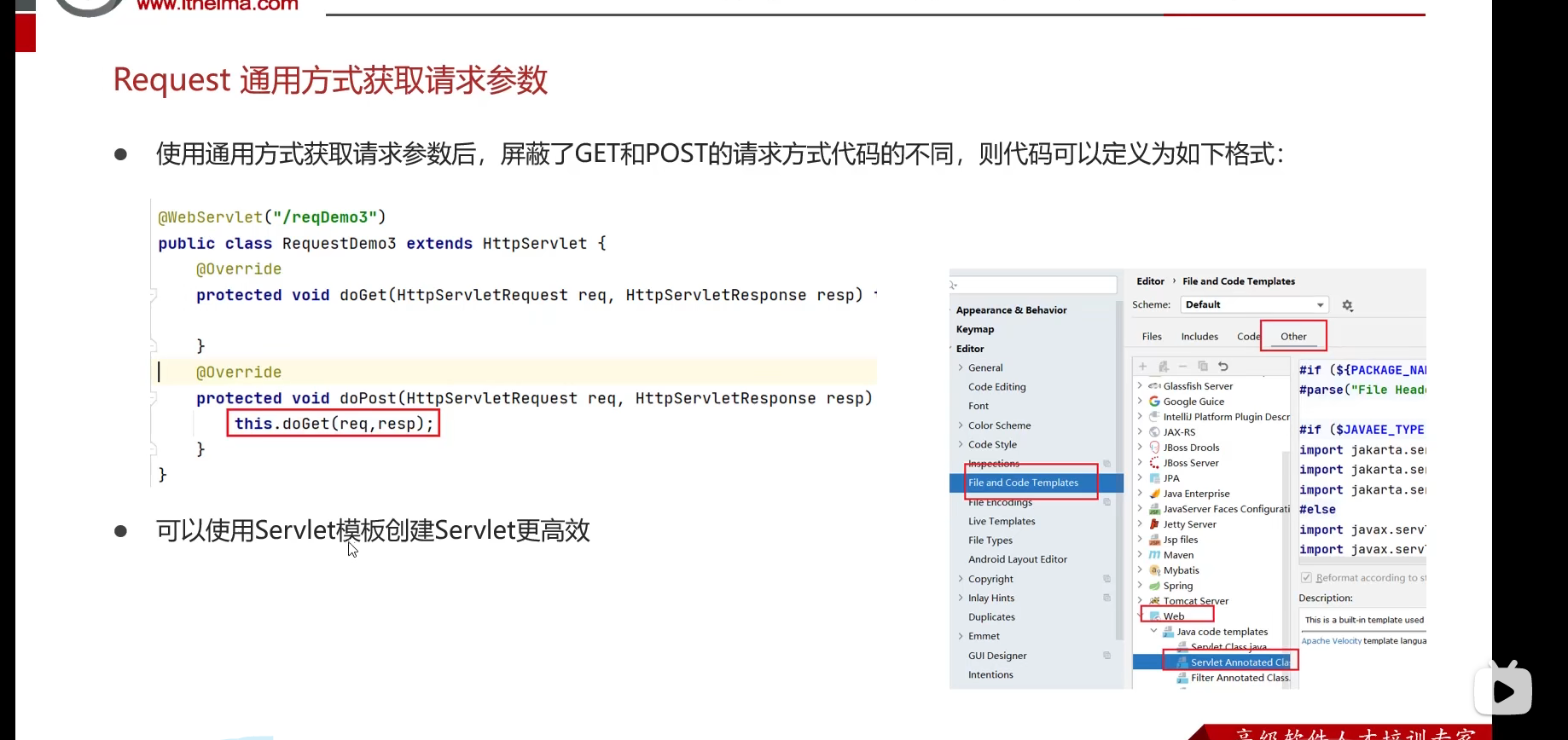This screenshot has width=1568, height=740.
Task: Expand the Inlay Hints node
Action: [x=961, y=598]
